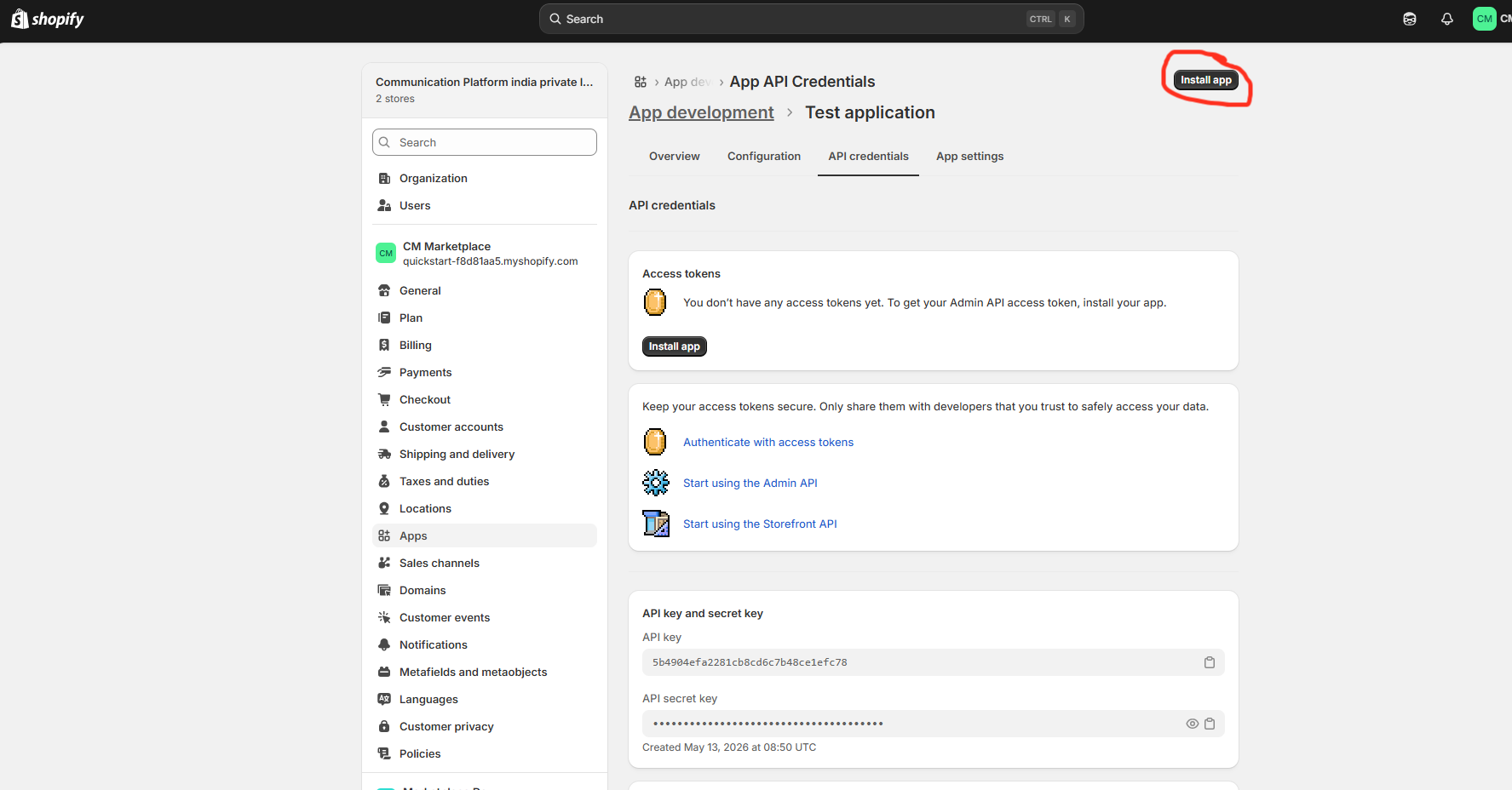This screenshot has height=790, width=1512.
Task: Open Taxes and duties settings
Action: (x=485, y=481)
